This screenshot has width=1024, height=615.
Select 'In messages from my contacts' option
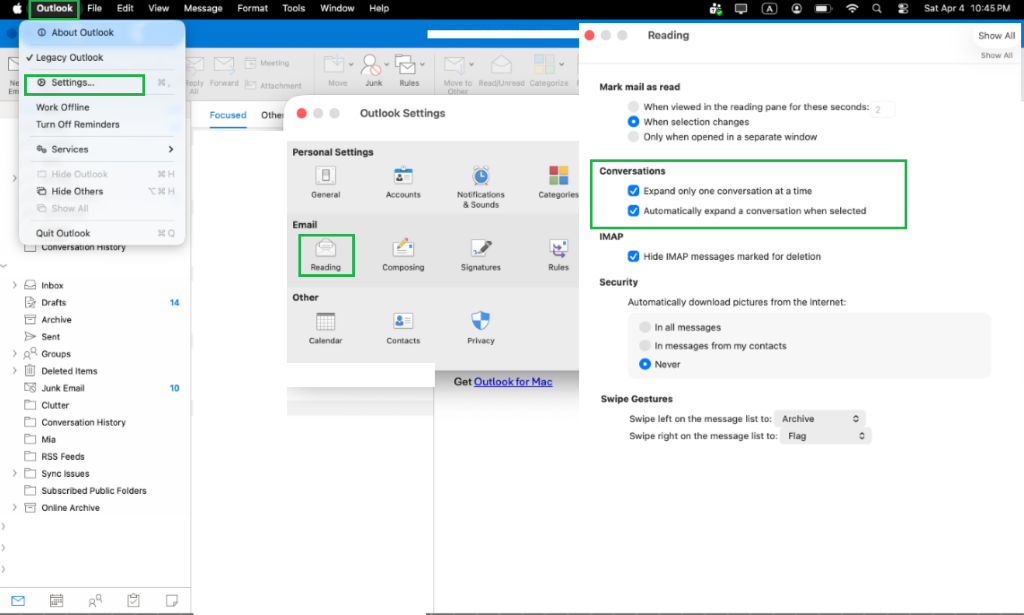pos(645,345)
